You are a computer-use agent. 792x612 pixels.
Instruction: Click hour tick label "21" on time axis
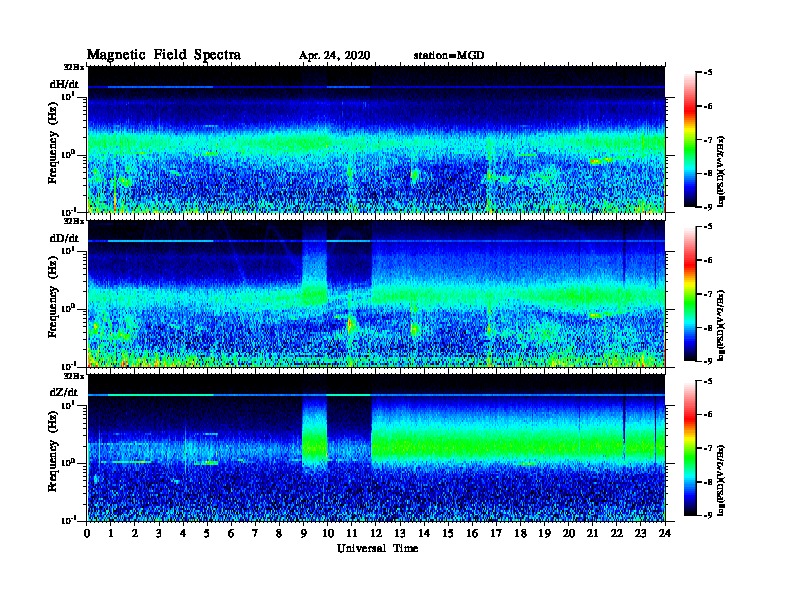coord(592,534)
